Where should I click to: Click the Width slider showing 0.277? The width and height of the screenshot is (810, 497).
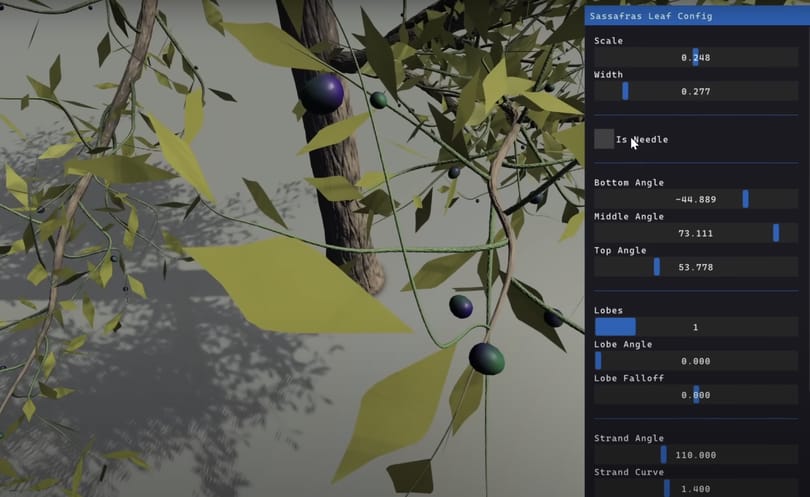coord(696,91)
